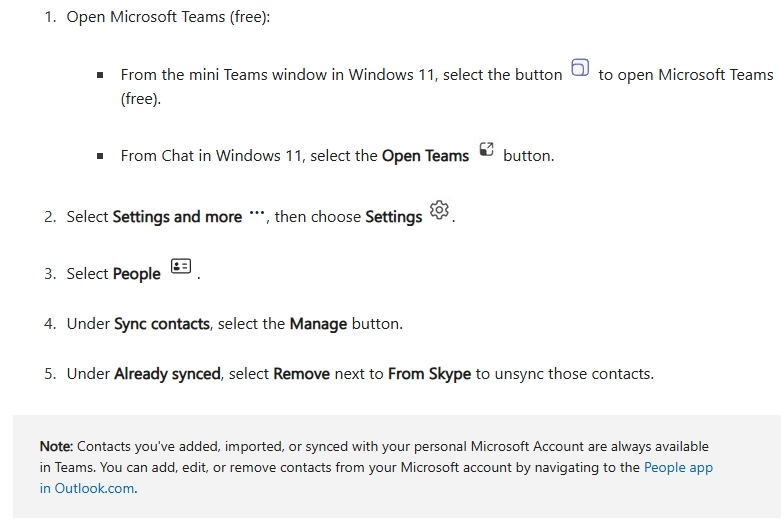The width and height of the screenshot is (783, 528).
Task: Click the second square bullet marker
Action: (x=100, y=157)
